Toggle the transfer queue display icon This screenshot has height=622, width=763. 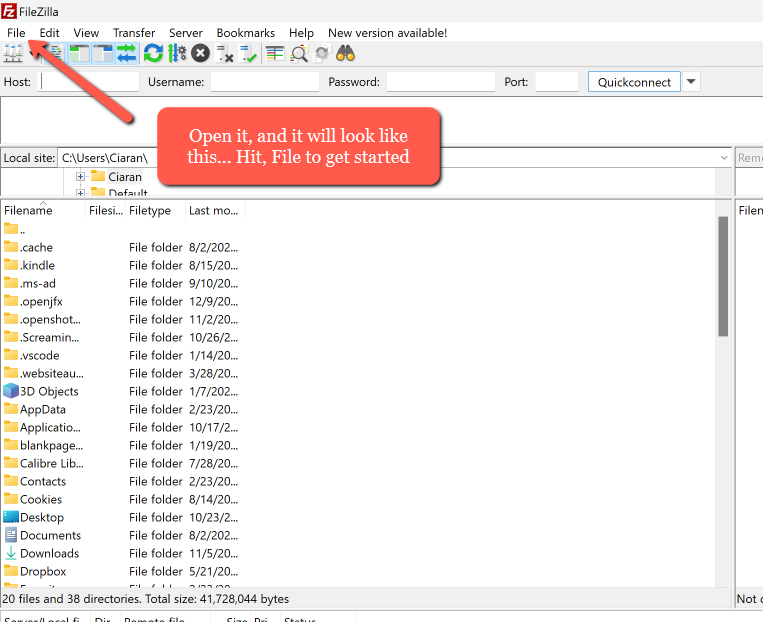pos(127,53)
